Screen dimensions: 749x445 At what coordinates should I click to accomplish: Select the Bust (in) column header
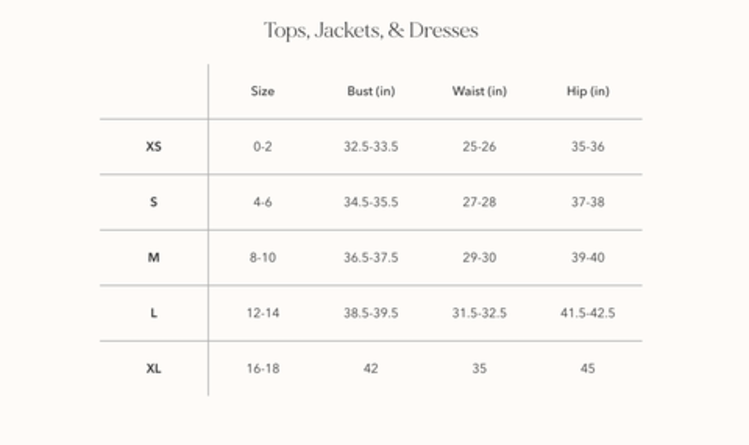pyautogui.click(x=371, y=91)
